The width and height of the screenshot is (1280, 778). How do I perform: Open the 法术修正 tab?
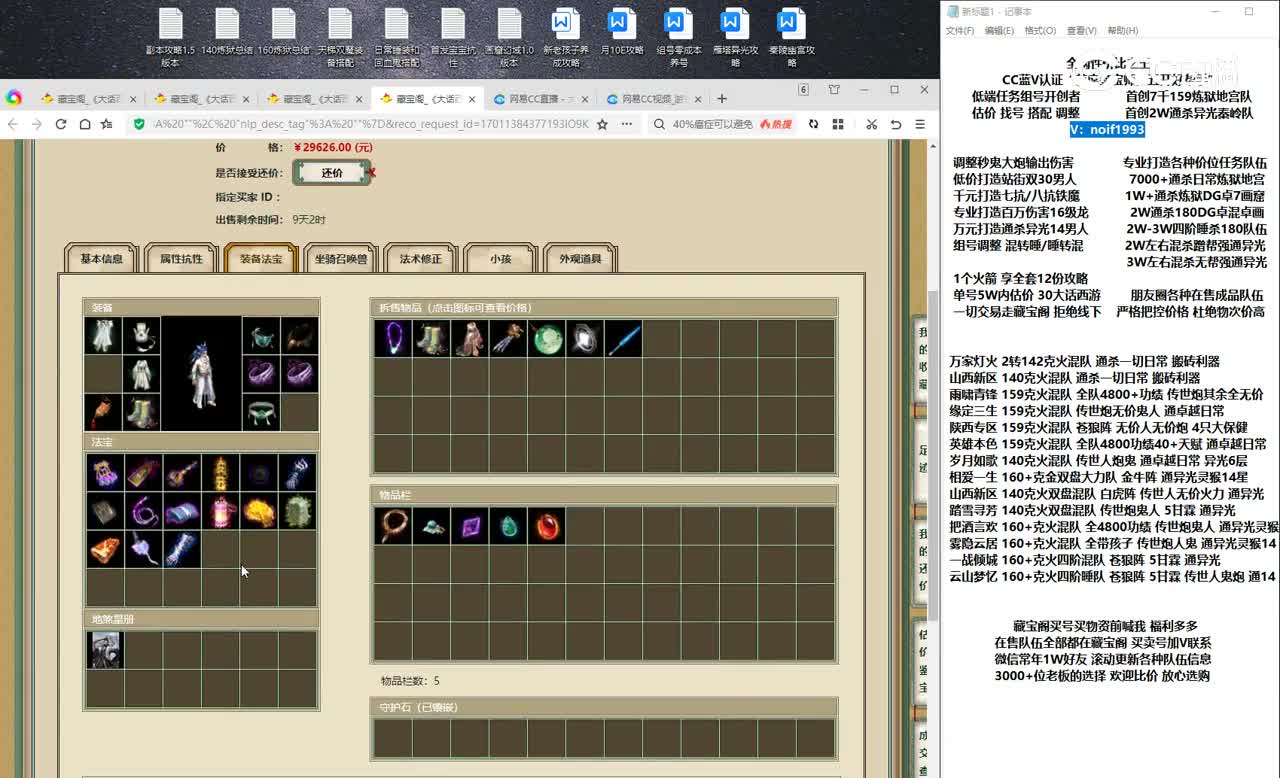point(421,259)
